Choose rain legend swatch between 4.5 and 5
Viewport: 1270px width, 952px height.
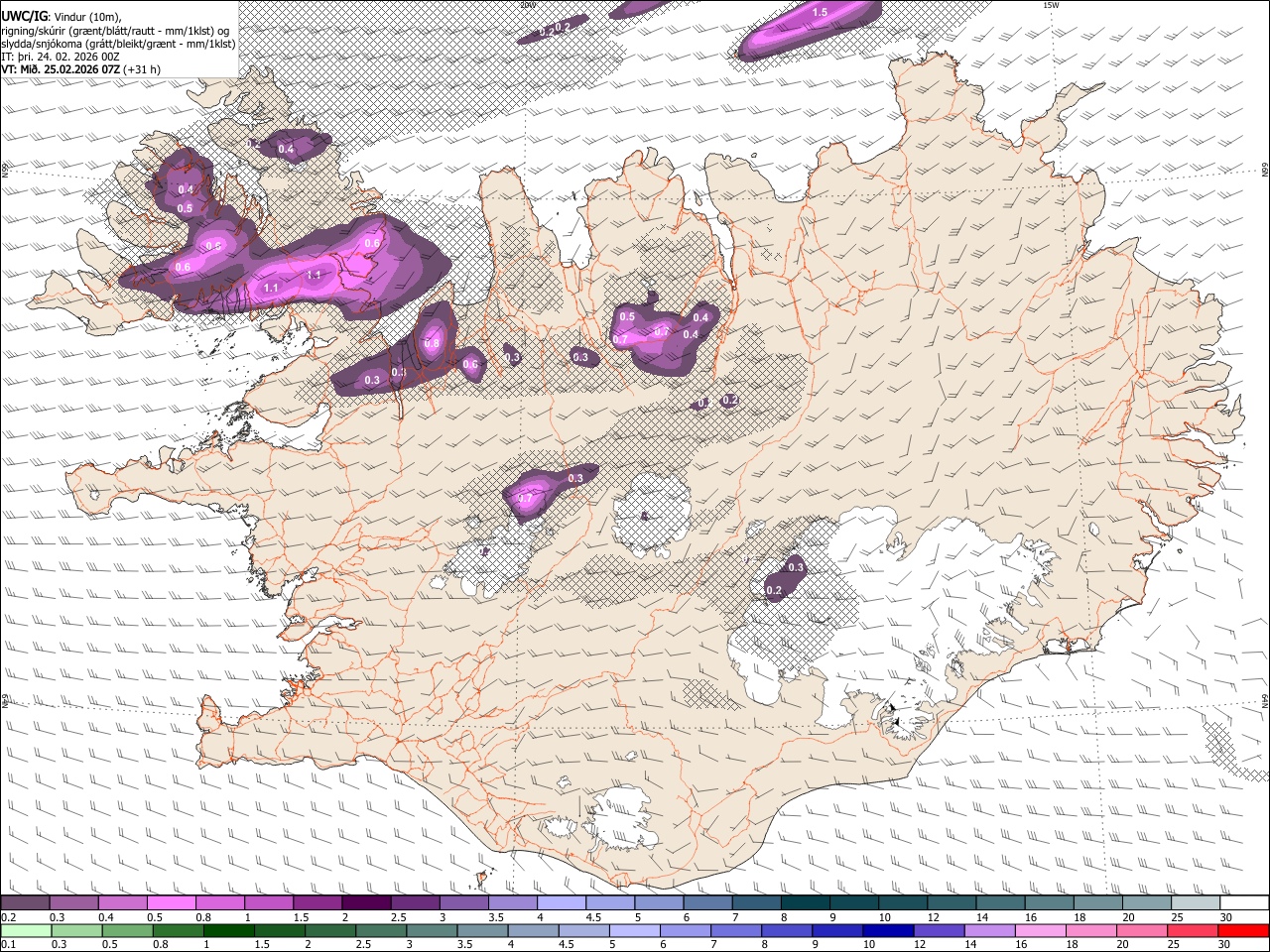(x=583, y=930)
